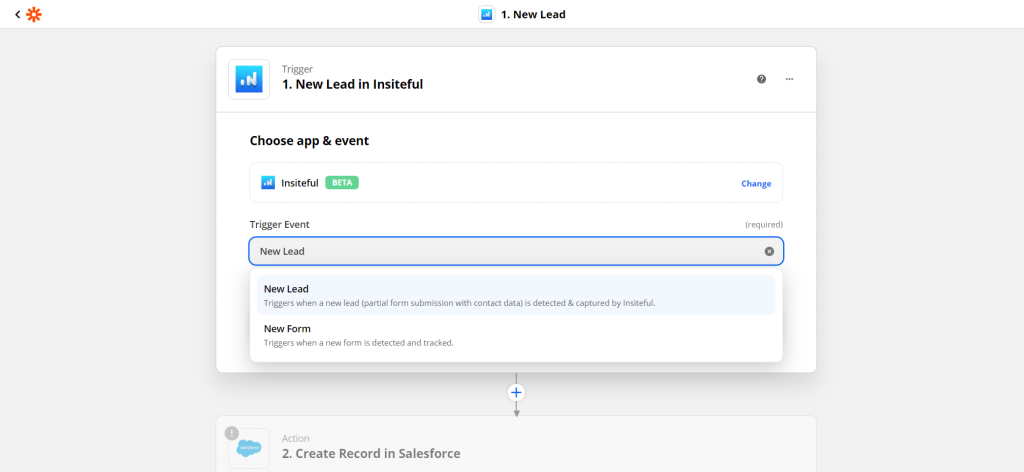
Task: Open help with the question mark icon
Action: (x=761, y=79)
